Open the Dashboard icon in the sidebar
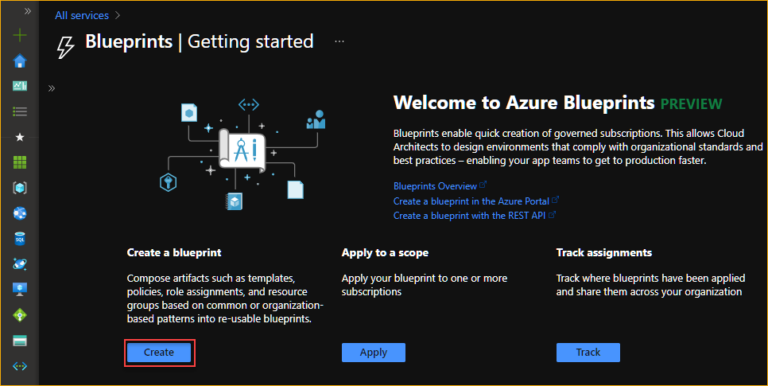The image size is (768, 386). (20, 86)
